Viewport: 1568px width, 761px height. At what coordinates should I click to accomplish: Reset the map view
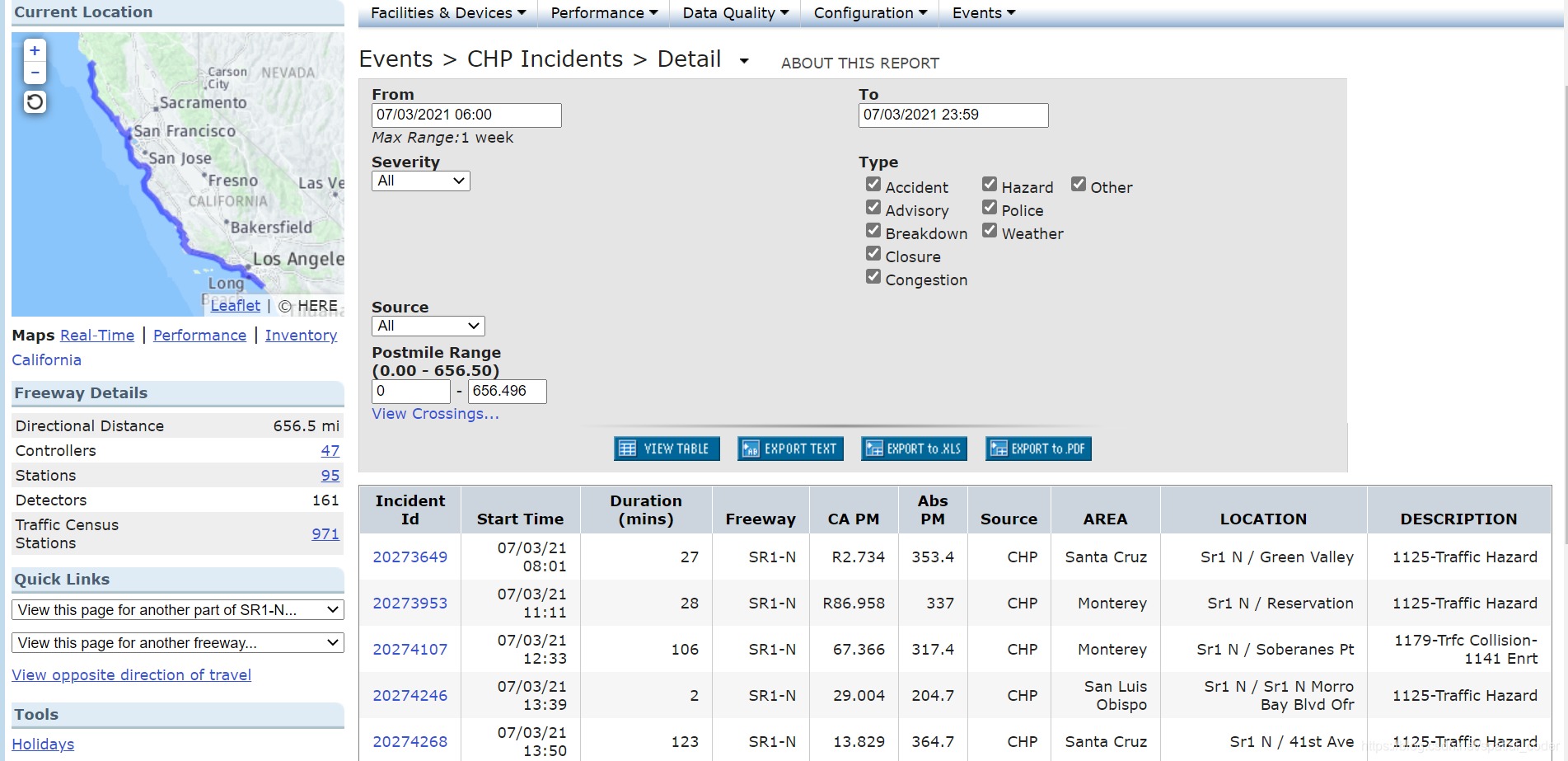click(35, 102)
